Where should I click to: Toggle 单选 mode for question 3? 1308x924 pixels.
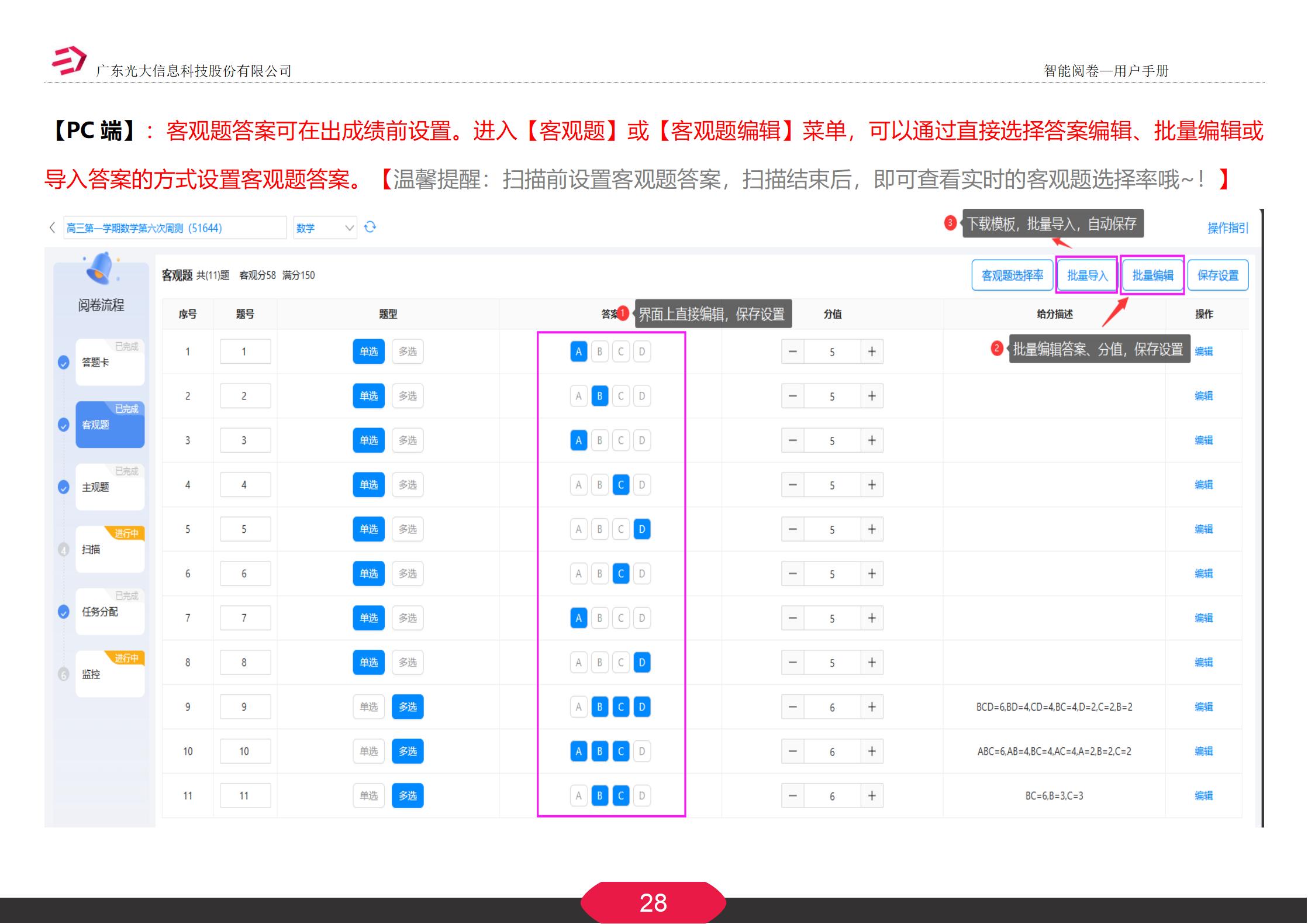(x=368, y=440)
